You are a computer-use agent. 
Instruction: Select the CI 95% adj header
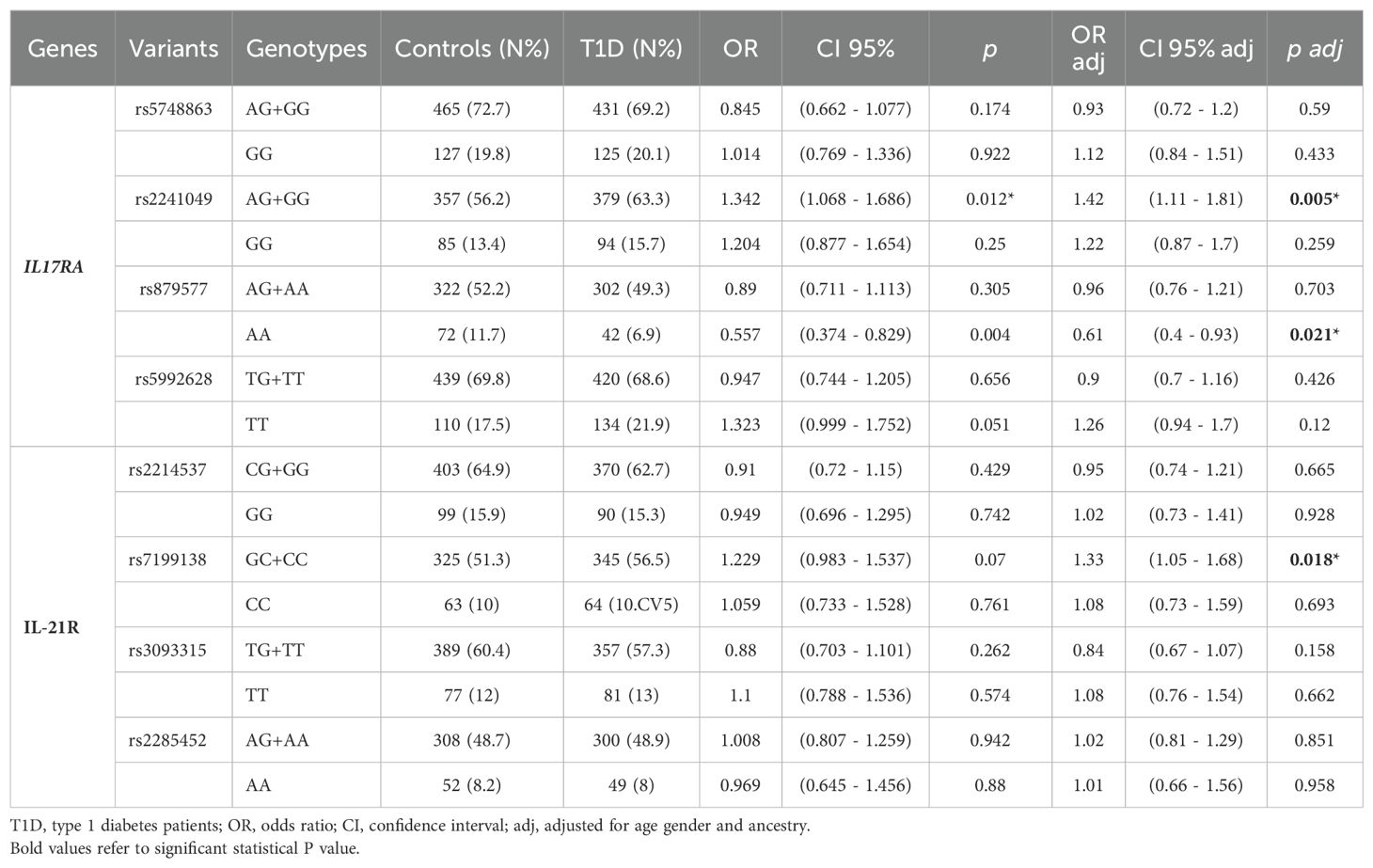point(1195,49)
